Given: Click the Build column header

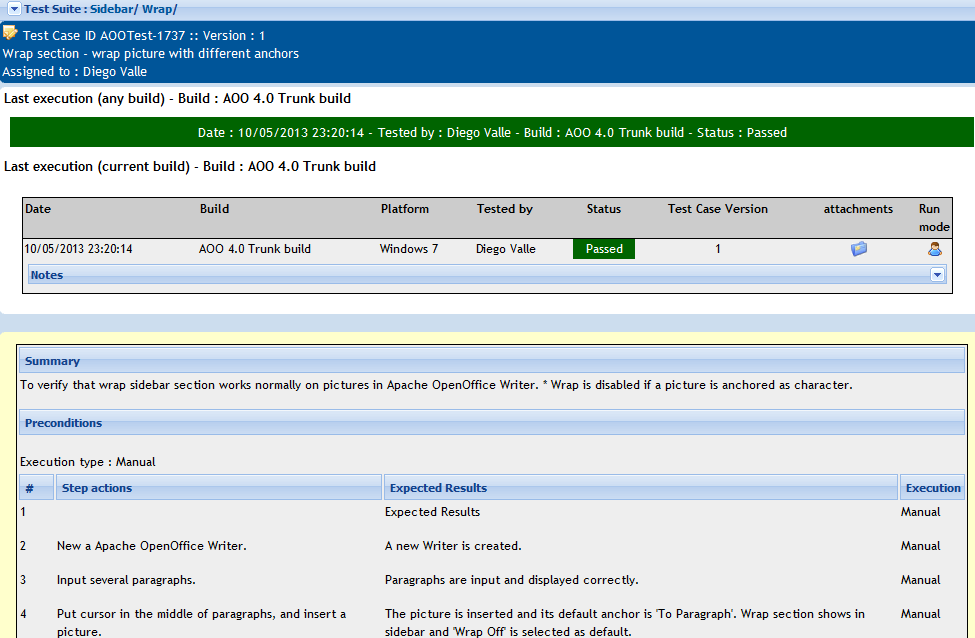Looking at the screenshot, I should [x=215, y=209].
